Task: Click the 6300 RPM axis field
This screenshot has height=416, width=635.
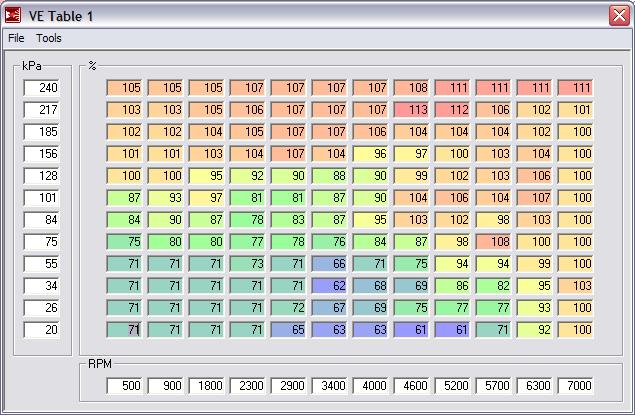Action: 535,386
